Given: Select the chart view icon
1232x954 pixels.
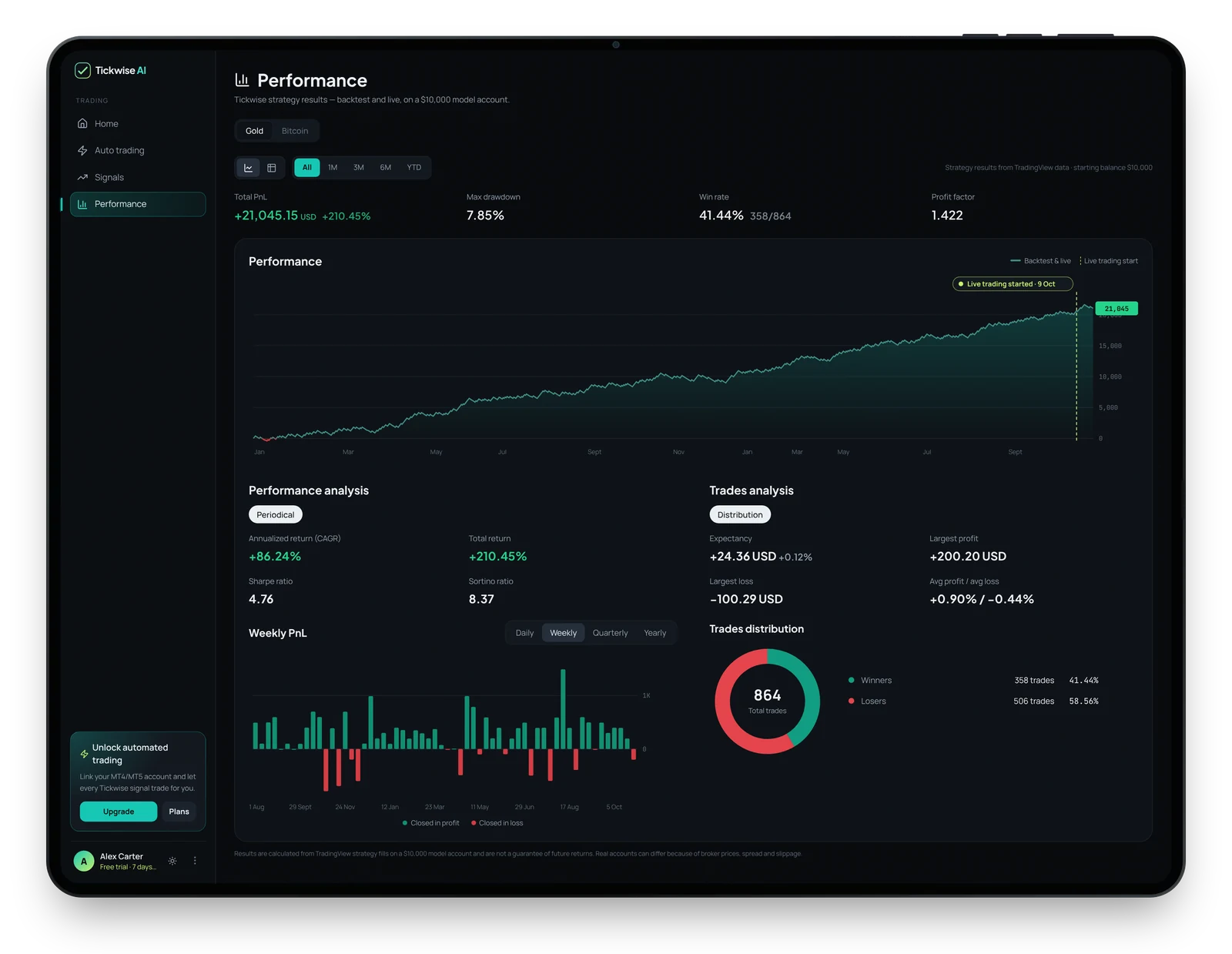Looking at the screenshot, I should click(x=248, y=168).
